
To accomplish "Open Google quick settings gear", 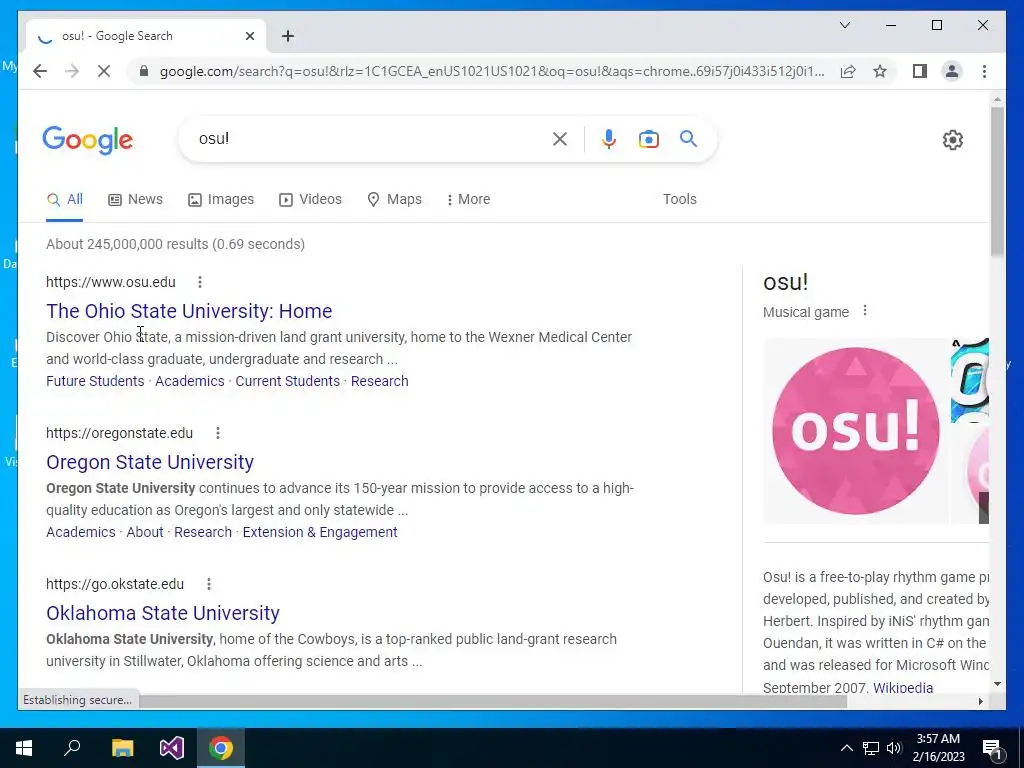I will [x=953, y=140].
